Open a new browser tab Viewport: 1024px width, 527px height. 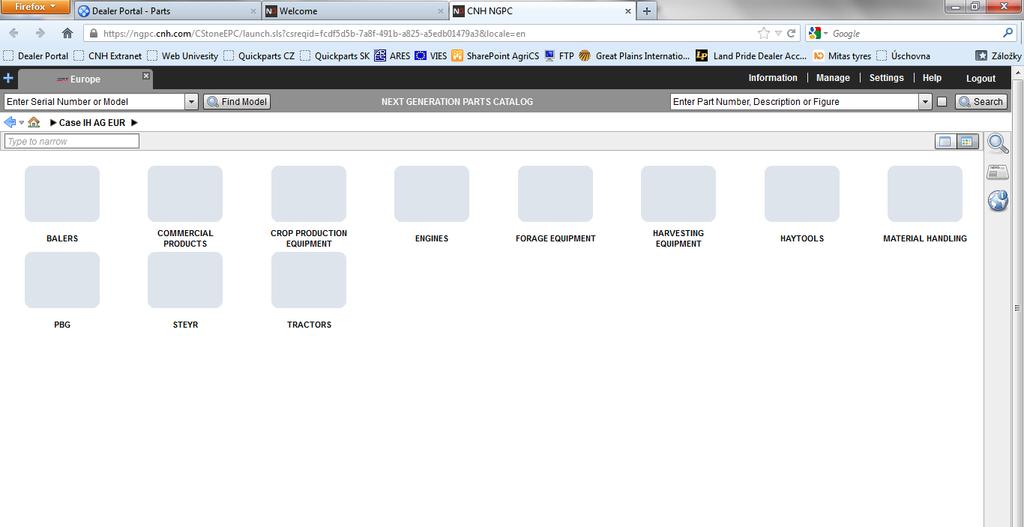(x=647, y=11)
